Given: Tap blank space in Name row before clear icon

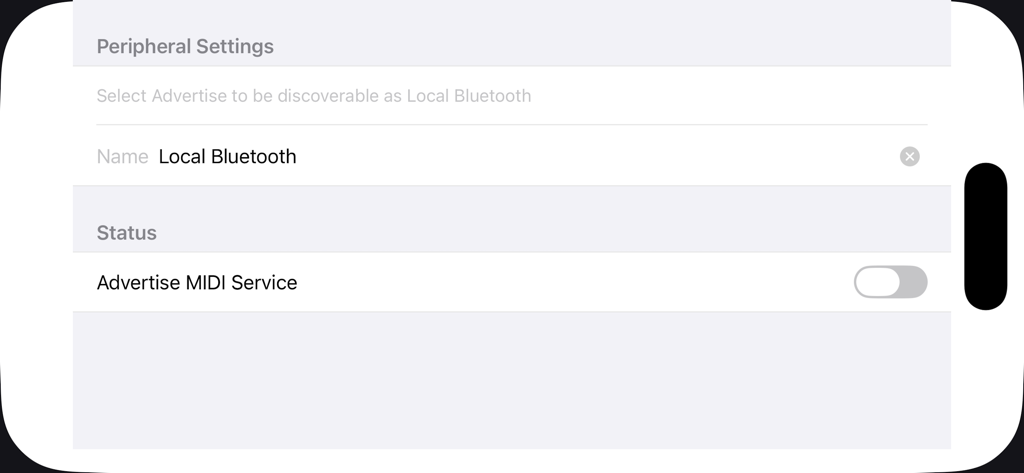Looking at the screenshot, I should coord(600,156).
